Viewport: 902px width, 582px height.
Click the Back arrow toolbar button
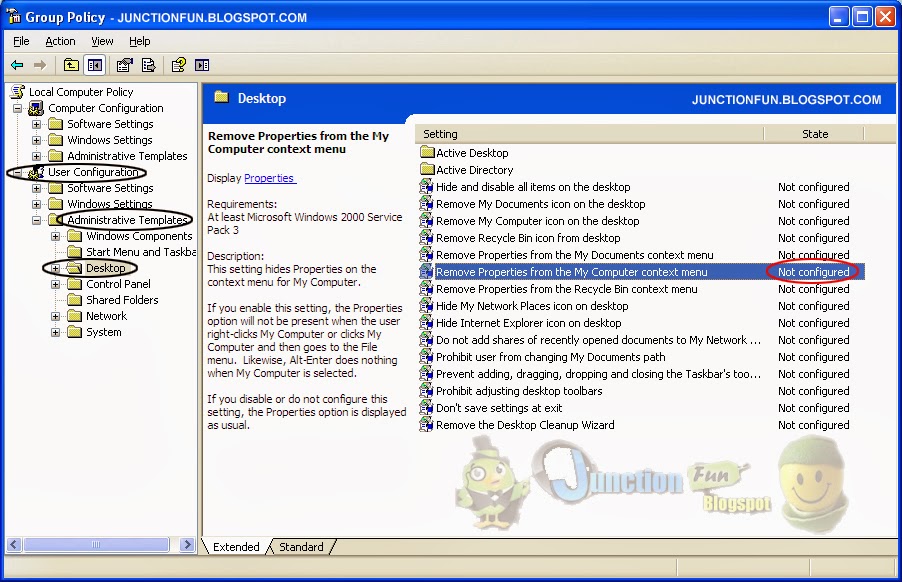point(17,66)
